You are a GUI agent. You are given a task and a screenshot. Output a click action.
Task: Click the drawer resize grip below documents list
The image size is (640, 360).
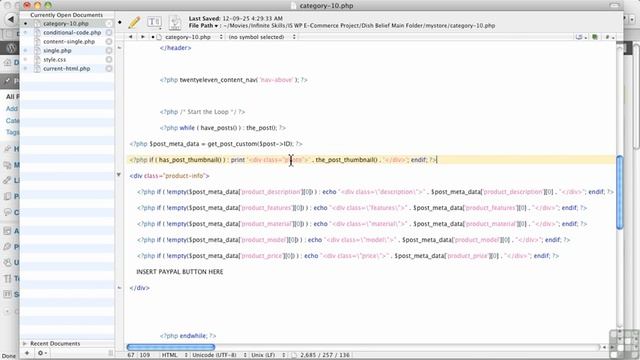tap(110, 353)
